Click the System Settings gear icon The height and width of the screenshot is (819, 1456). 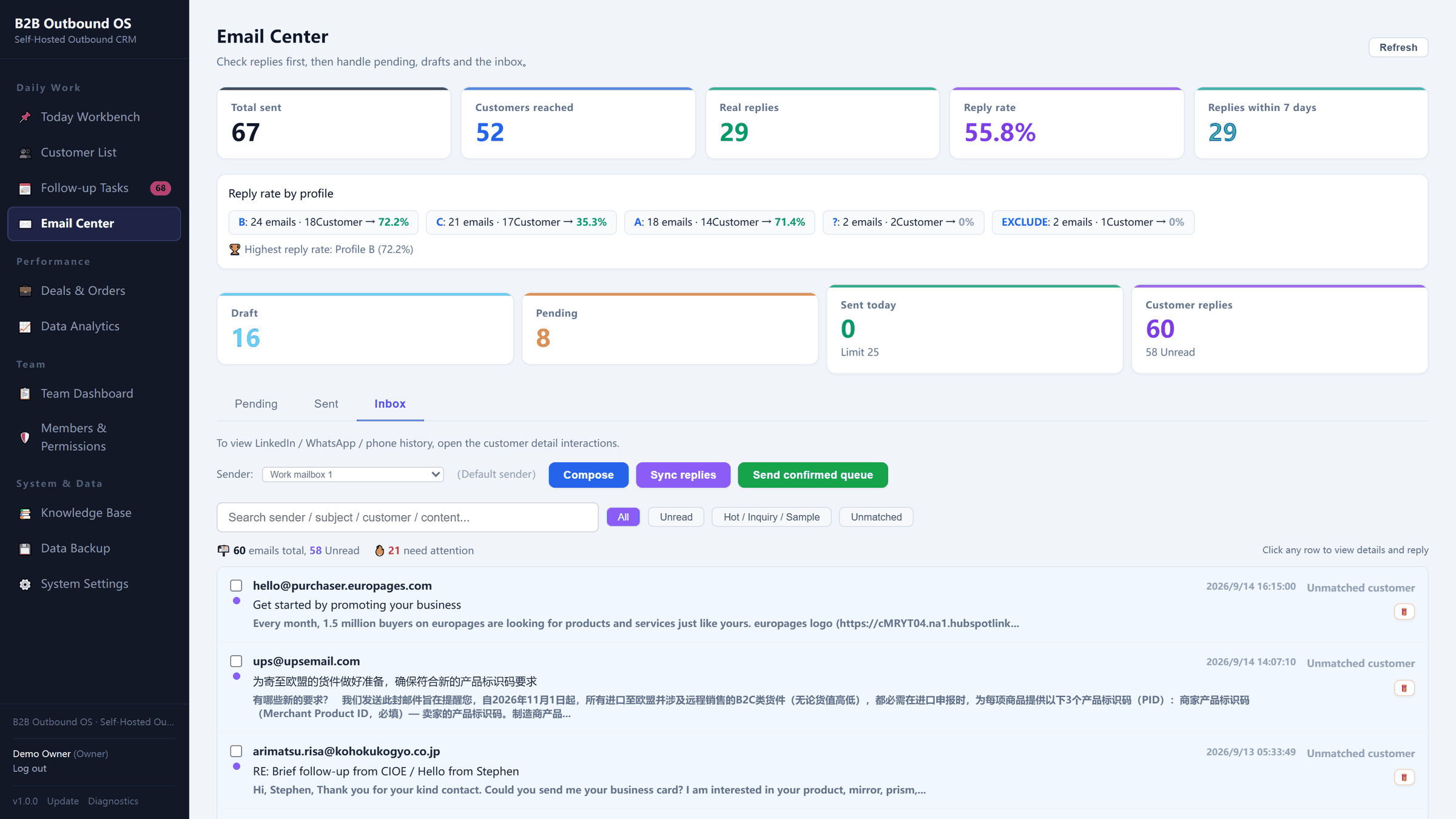[x=25, y=584]
